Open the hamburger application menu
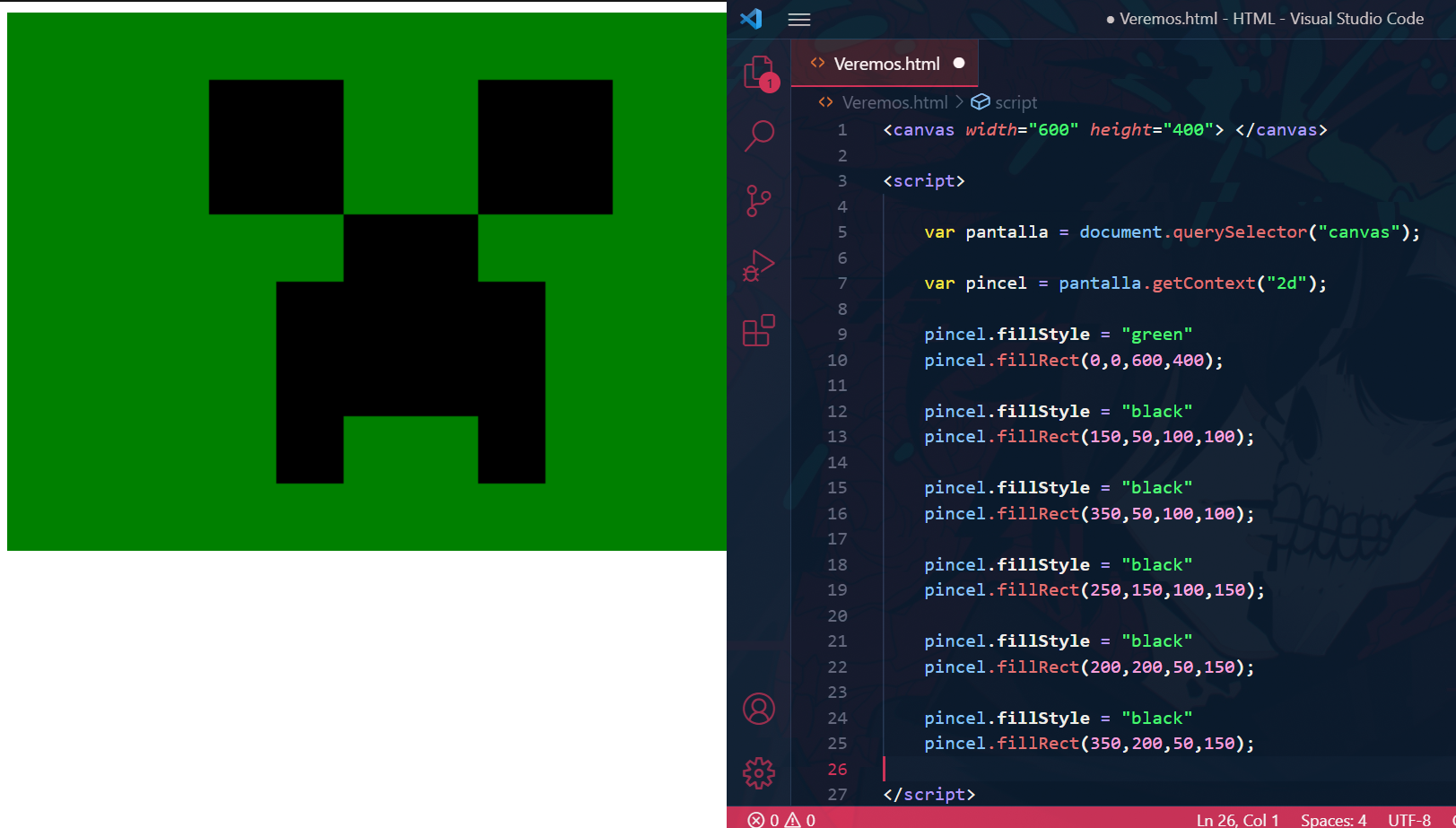The width and height of the screenshot is (1456, 828). tap(799, 19)
